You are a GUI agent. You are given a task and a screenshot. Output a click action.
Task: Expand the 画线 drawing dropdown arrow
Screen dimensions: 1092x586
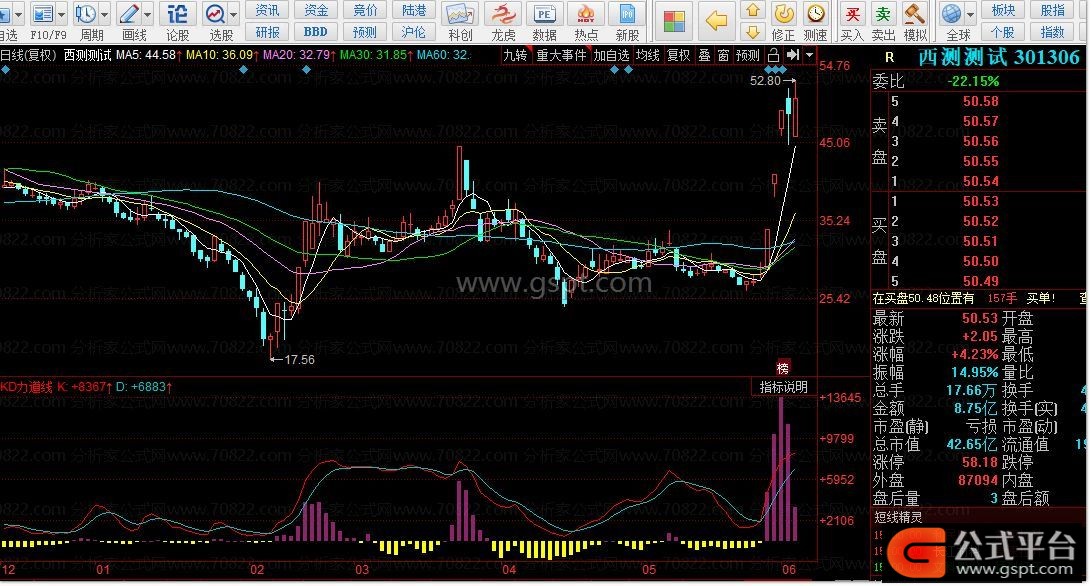(x=147, y=14)
